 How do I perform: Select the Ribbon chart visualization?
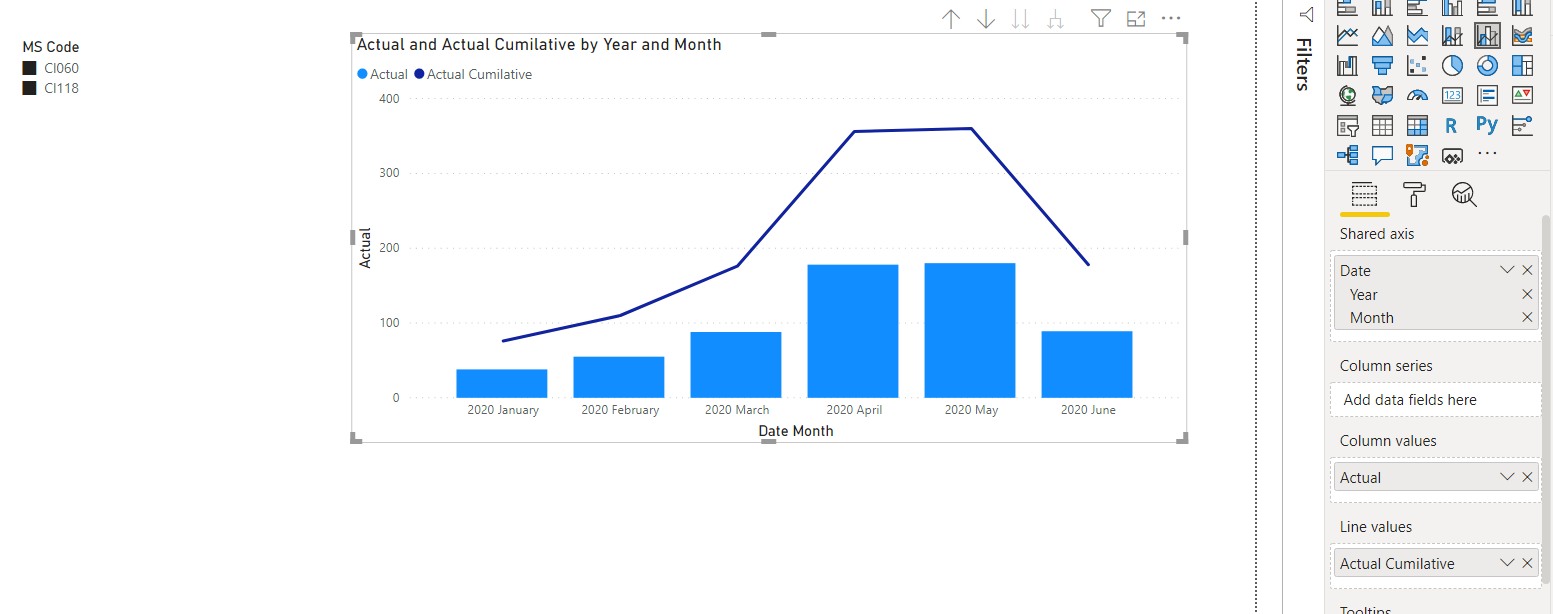1522,36
